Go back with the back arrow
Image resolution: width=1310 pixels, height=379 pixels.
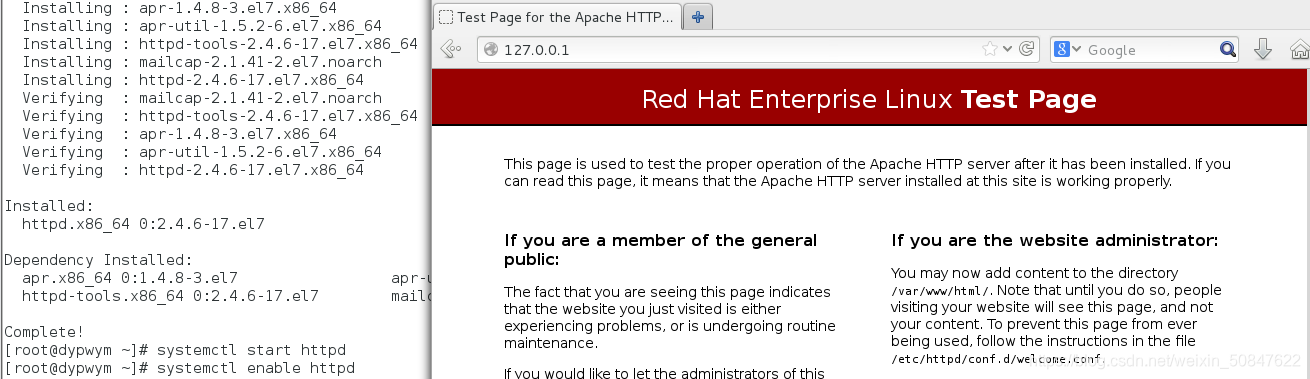click(451, 49)
